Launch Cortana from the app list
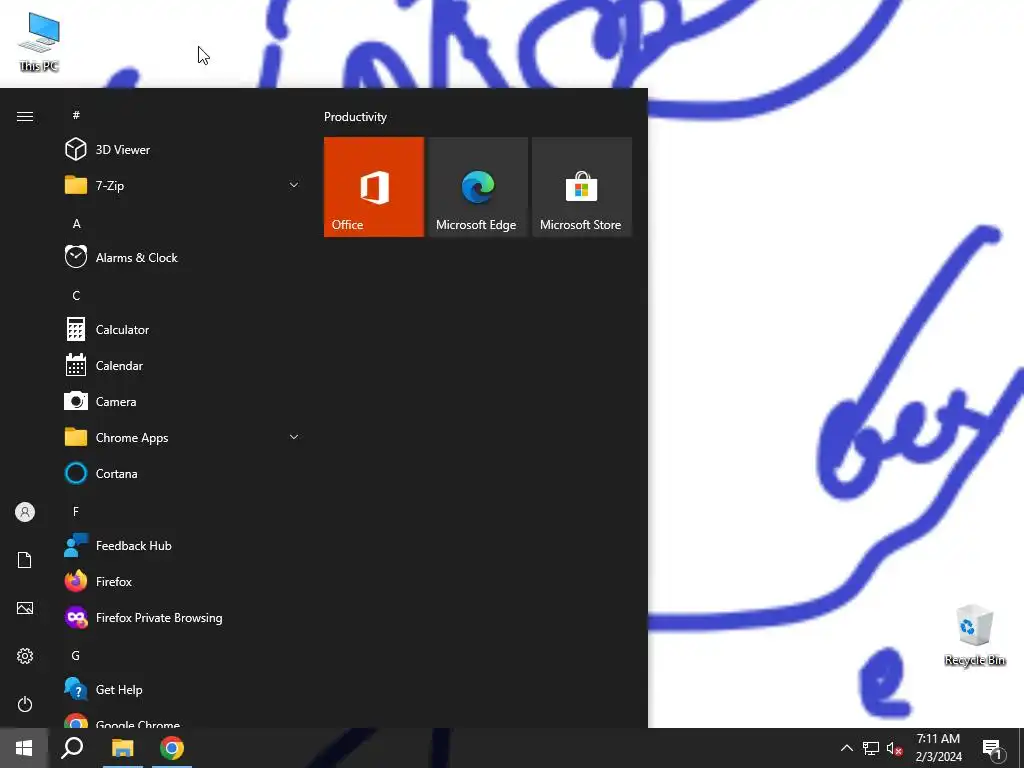 tap(181, 473)
